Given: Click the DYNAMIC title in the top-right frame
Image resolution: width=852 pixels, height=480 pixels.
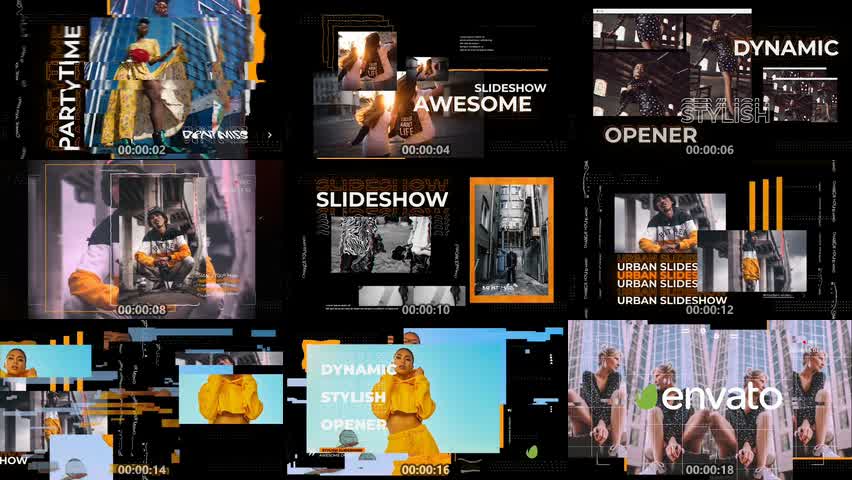Looking at the screenshot, I should point(786,48).
